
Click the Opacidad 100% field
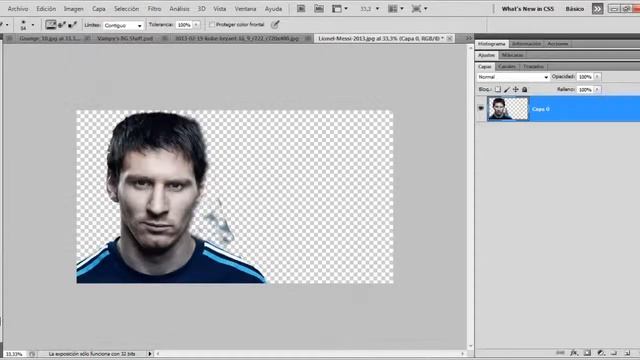[x=585, y=77]
